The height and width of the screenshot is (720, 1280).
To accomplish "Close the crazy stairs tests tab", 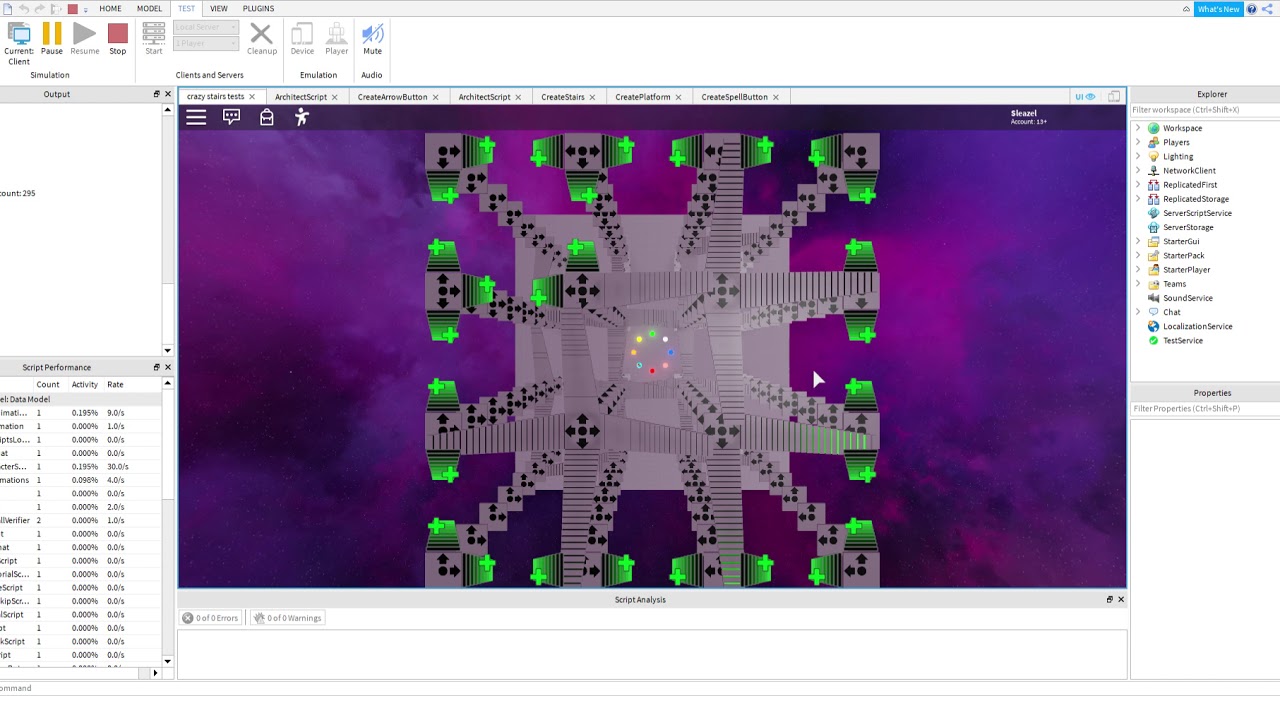I will [x=252, y=97].
